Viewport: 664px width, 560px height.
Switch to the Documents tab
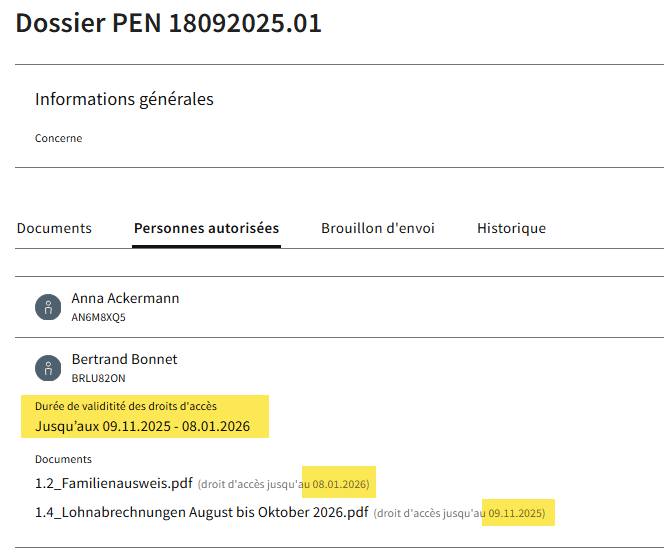coord(54,228)
